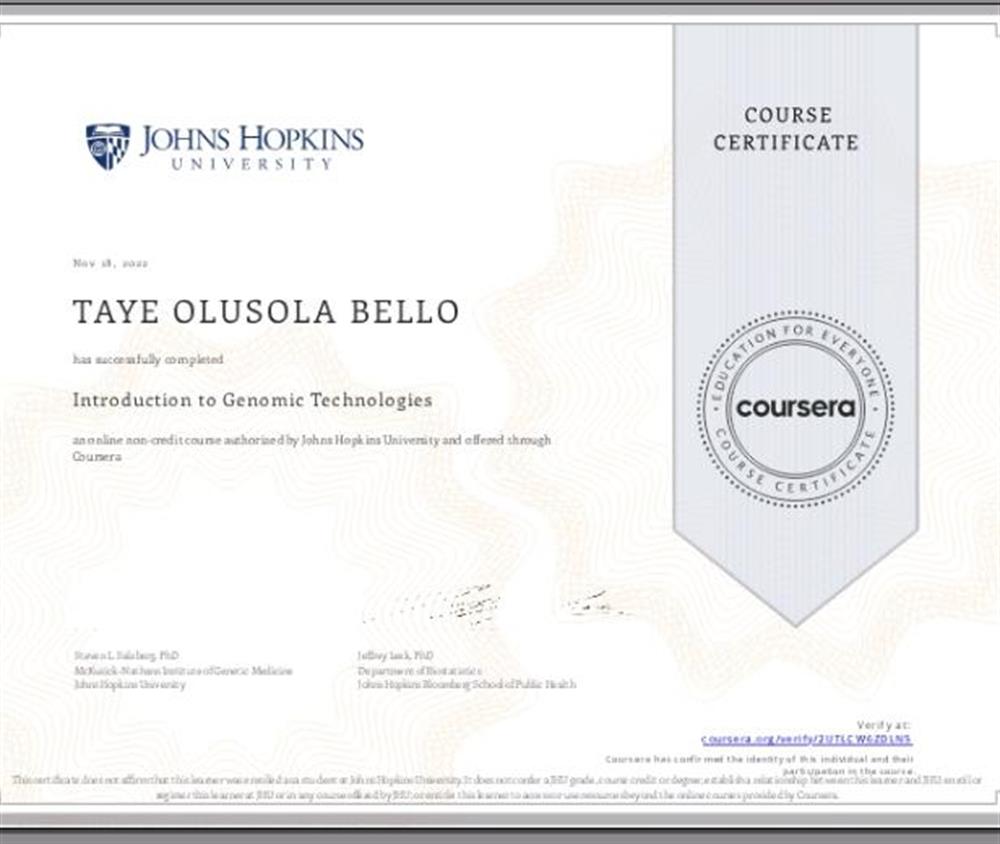Select the "has successfully completed" line

tap(148, 360)
